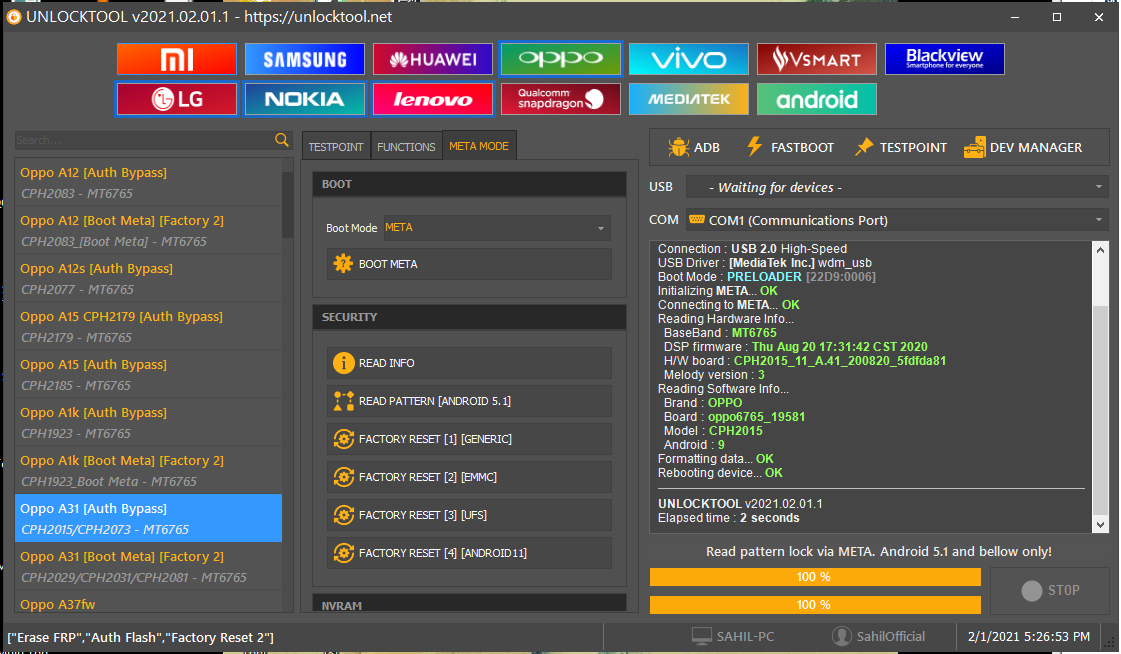Viewport: 1121px width, 654px height.
Task: Click the lower 100 % progress bar
Action: [815, 605]
